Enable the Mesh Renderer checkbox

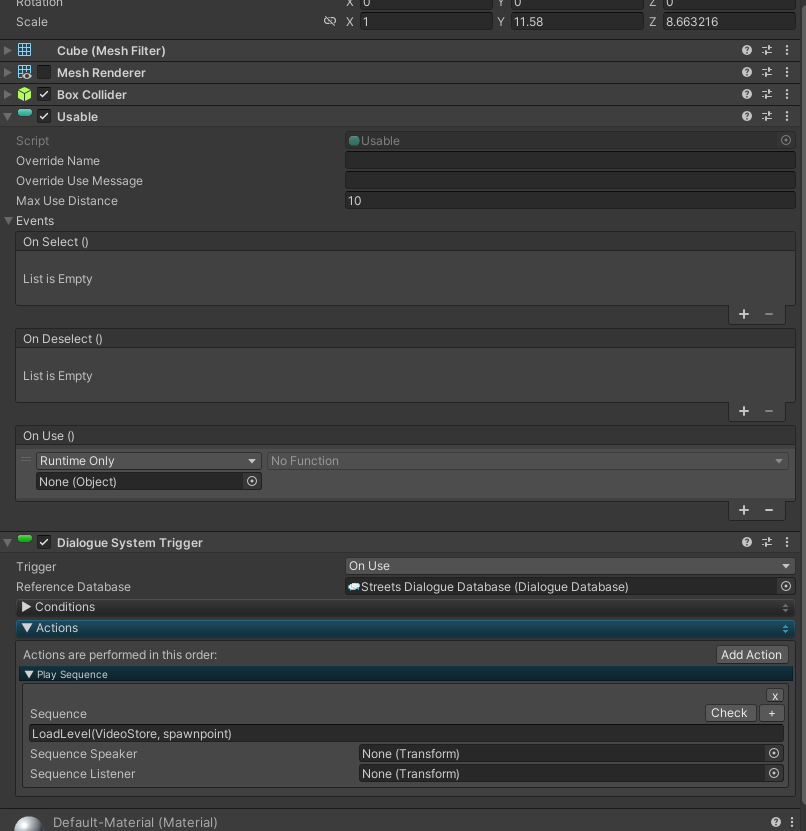click(x=44, y=72)
